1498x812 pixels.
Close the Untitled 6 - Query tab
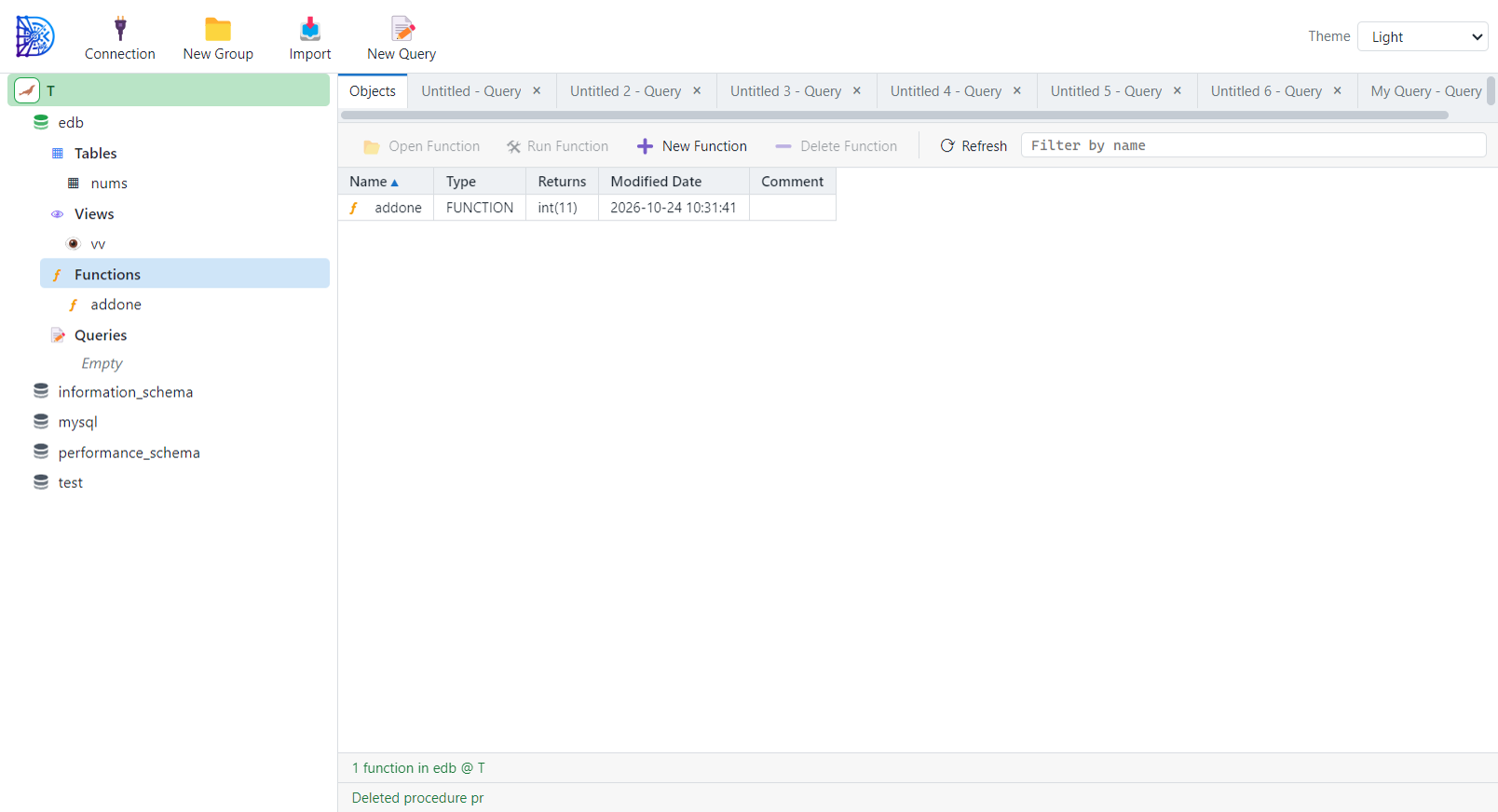tap(1338, 90)
